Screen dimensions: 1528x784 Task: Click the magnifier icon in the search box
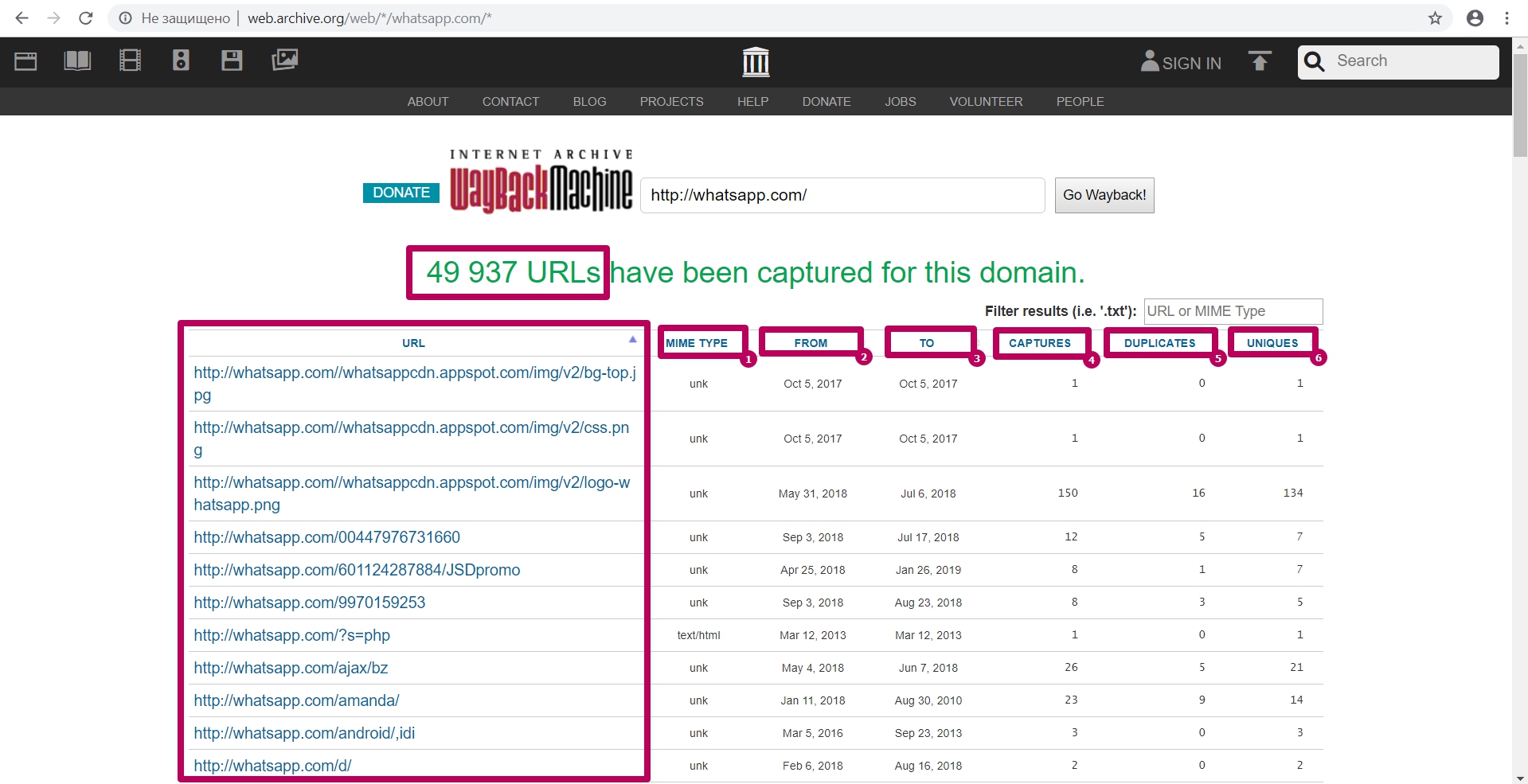1315,62
